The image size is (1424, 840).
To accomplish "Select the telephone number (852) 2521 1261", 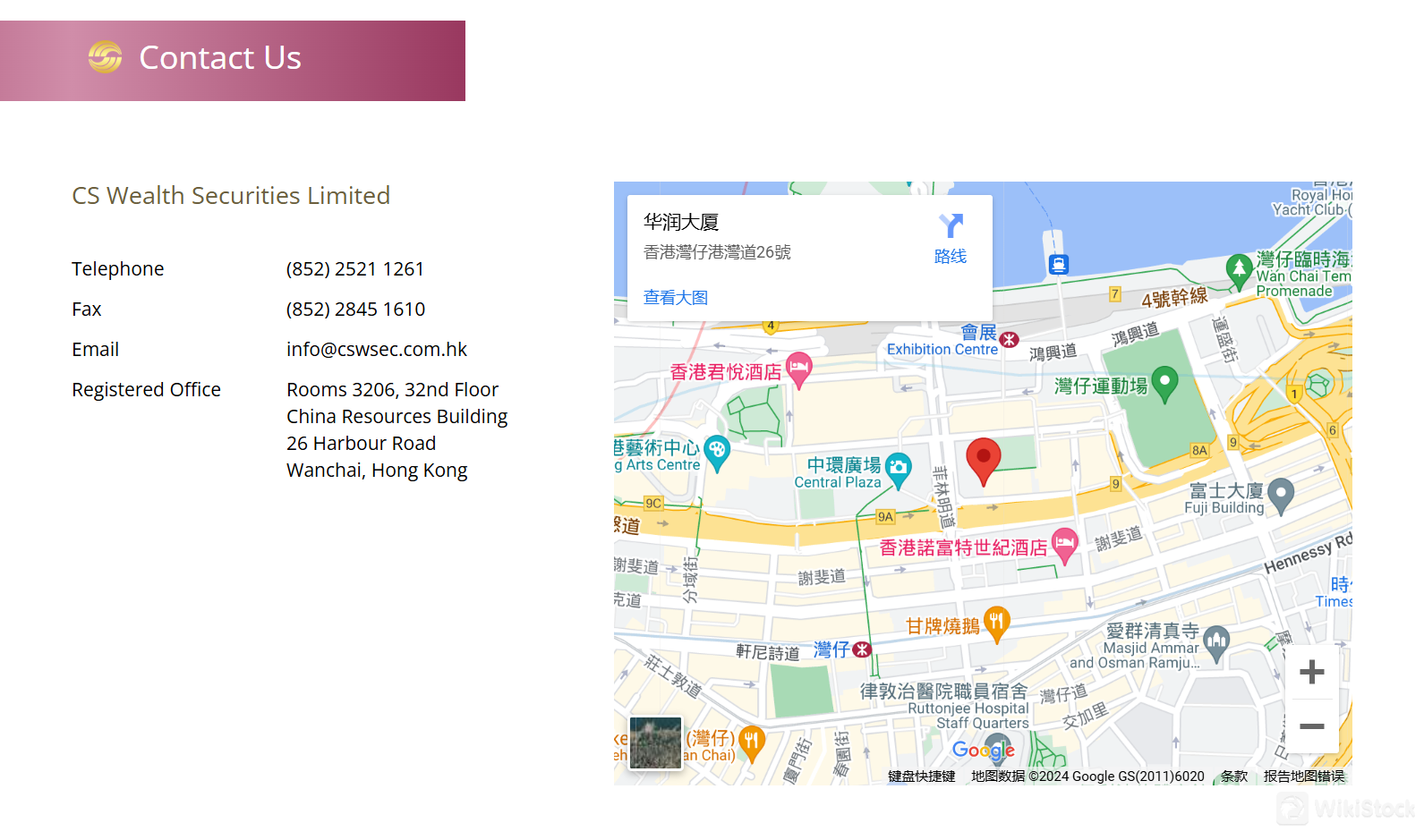I will tap(355, 269).
